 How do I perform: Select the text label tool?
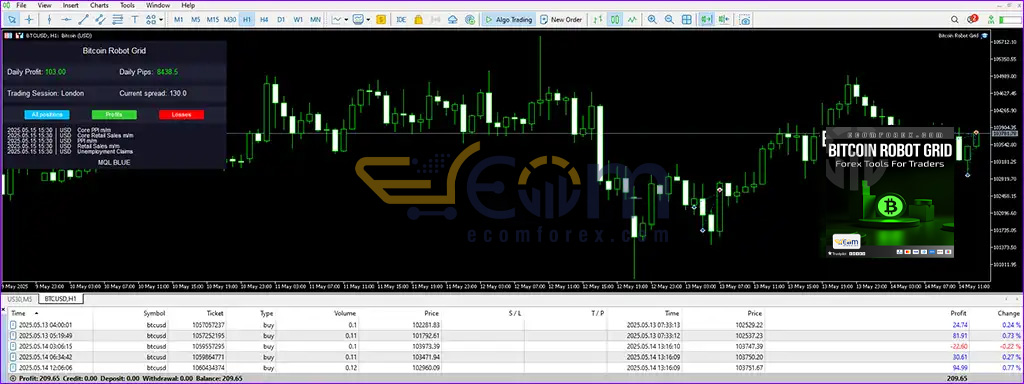[135, 20]
